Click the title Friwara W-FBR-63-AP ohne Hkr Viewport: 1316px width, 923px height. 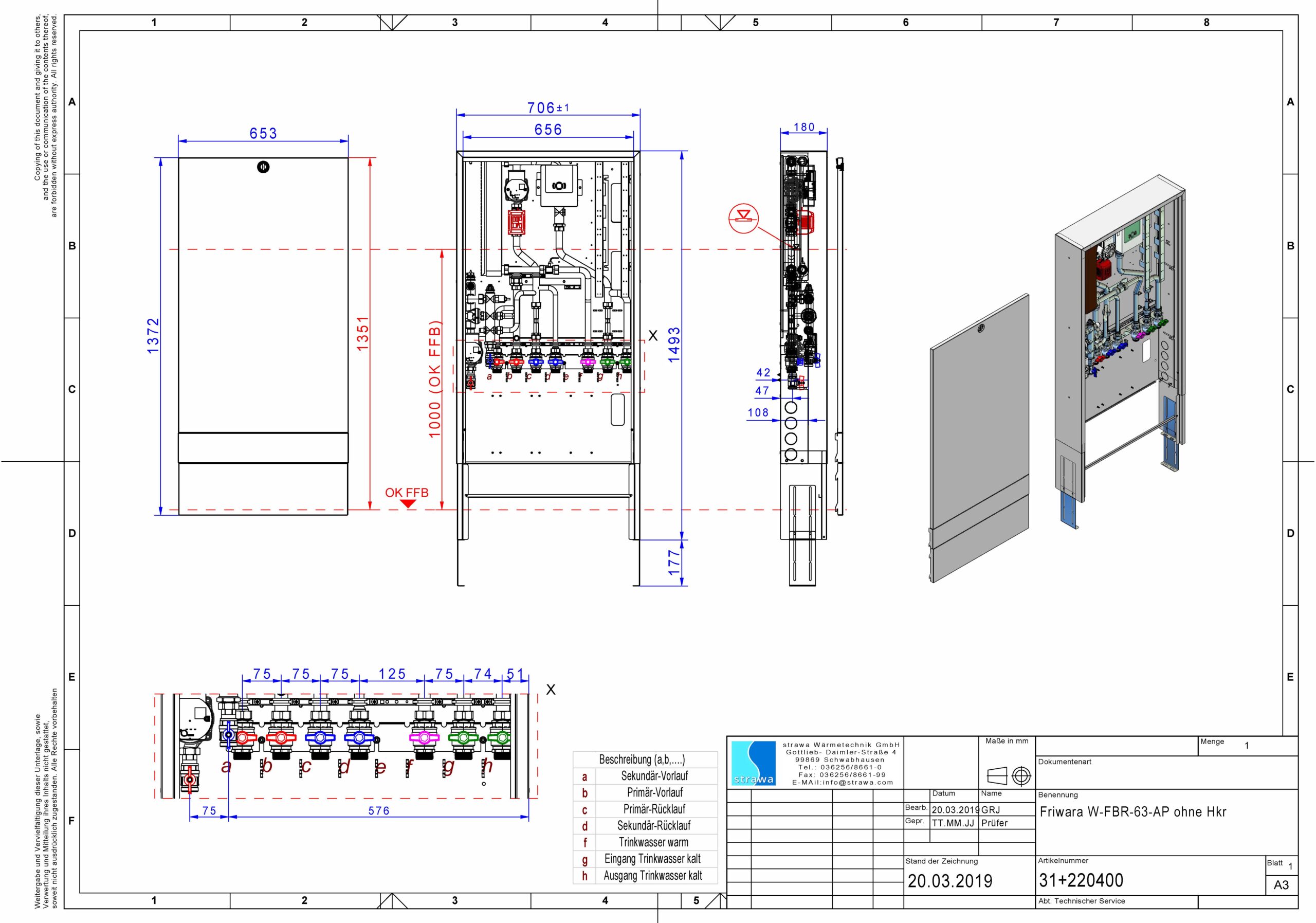point(1132,812)
